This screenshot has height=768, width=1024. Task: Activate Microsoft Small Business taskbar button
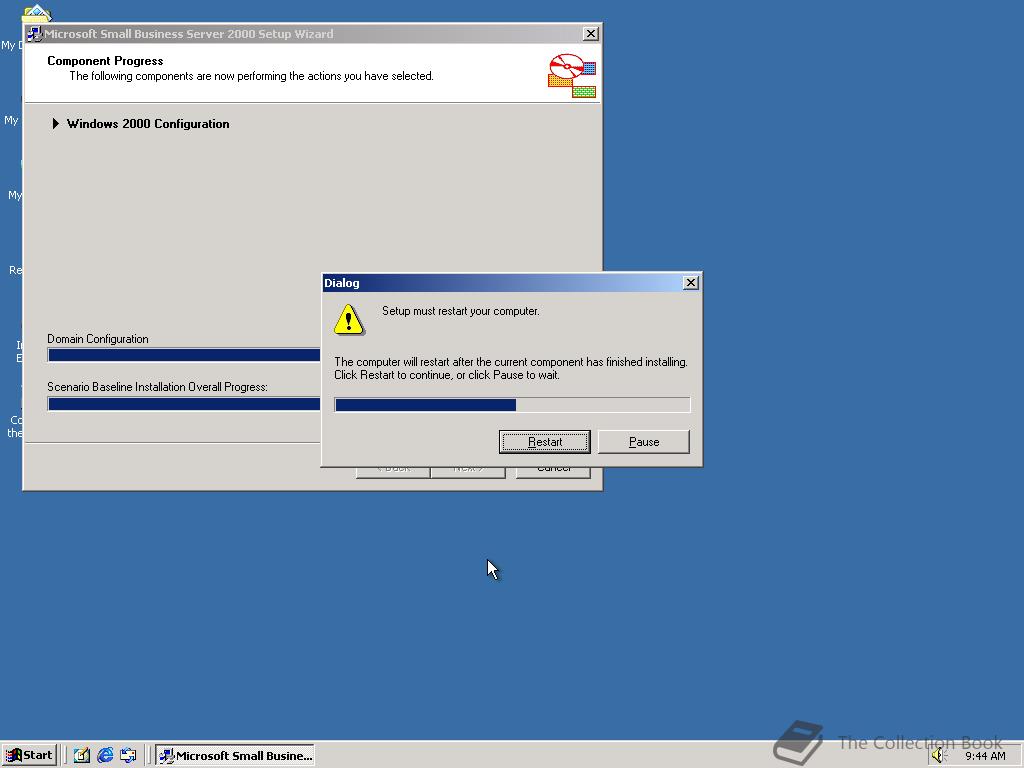[235, 756]
